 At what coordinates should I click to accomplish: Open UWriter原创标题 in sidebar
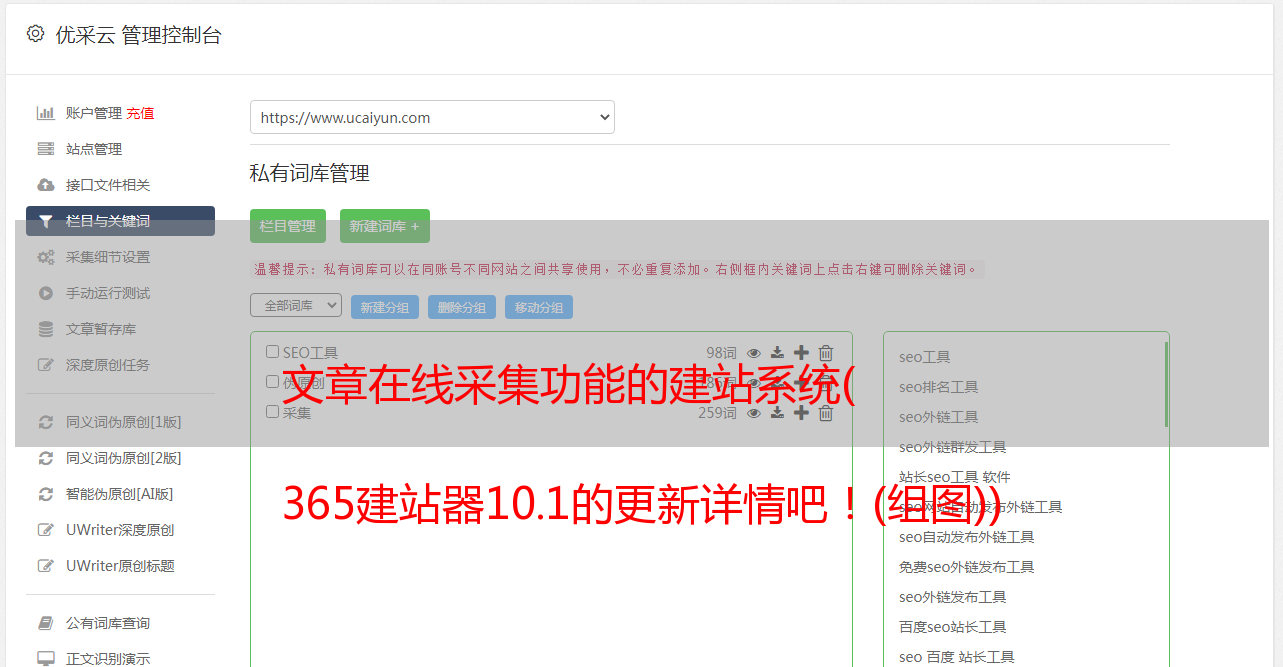[x=120, y=566]
